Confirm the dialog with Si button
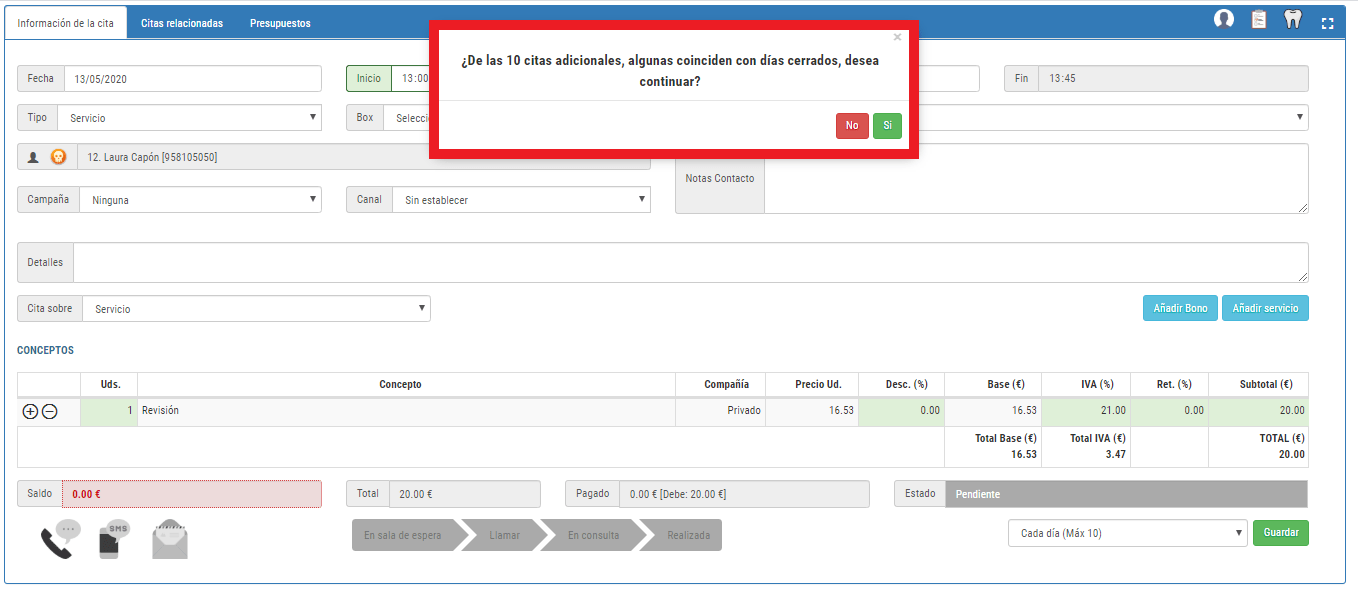The height and width of the screenshot is (610, 1358). click(887, 126)
